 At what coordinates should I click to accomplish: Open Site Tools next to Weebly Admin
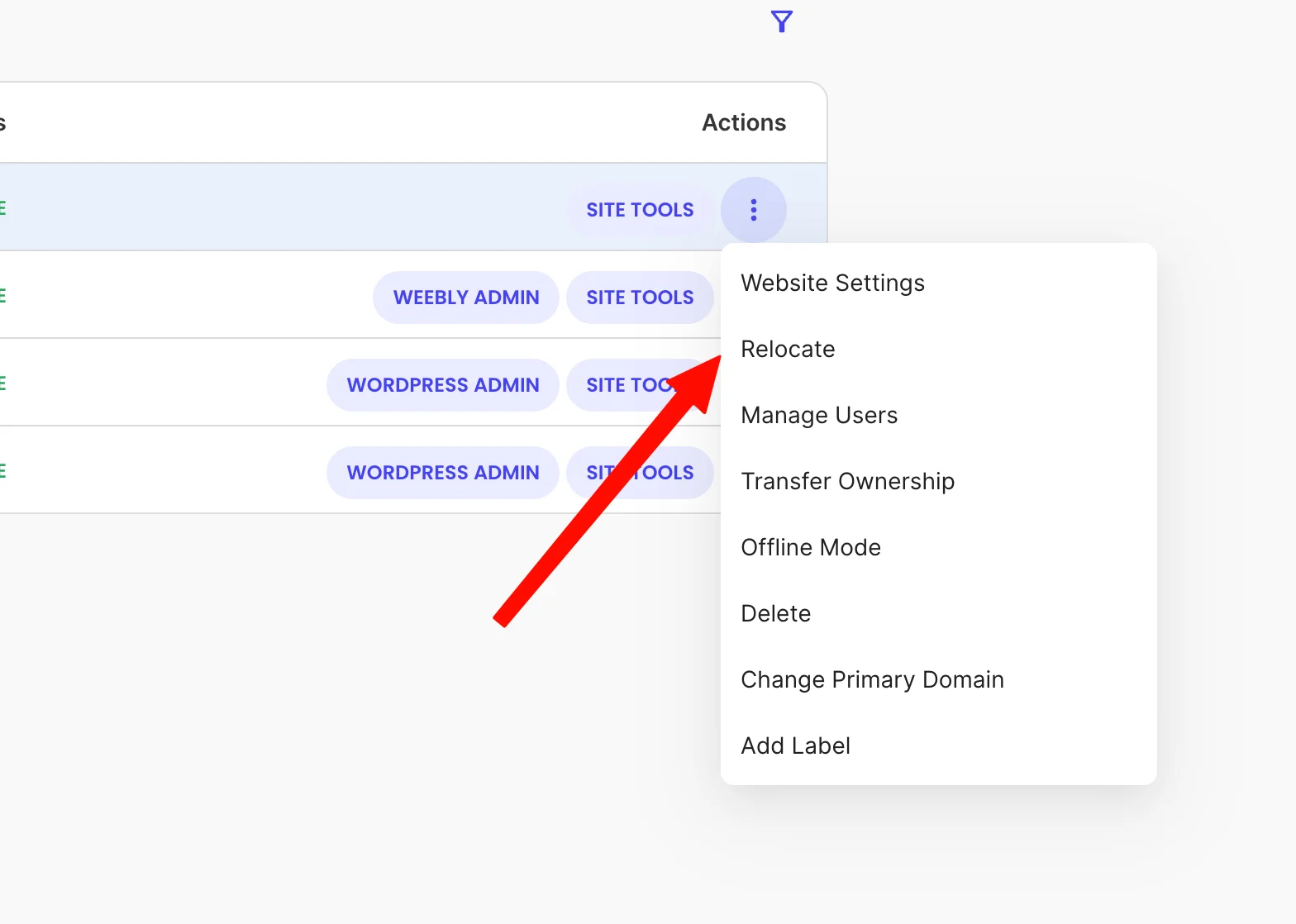[640, 298]
